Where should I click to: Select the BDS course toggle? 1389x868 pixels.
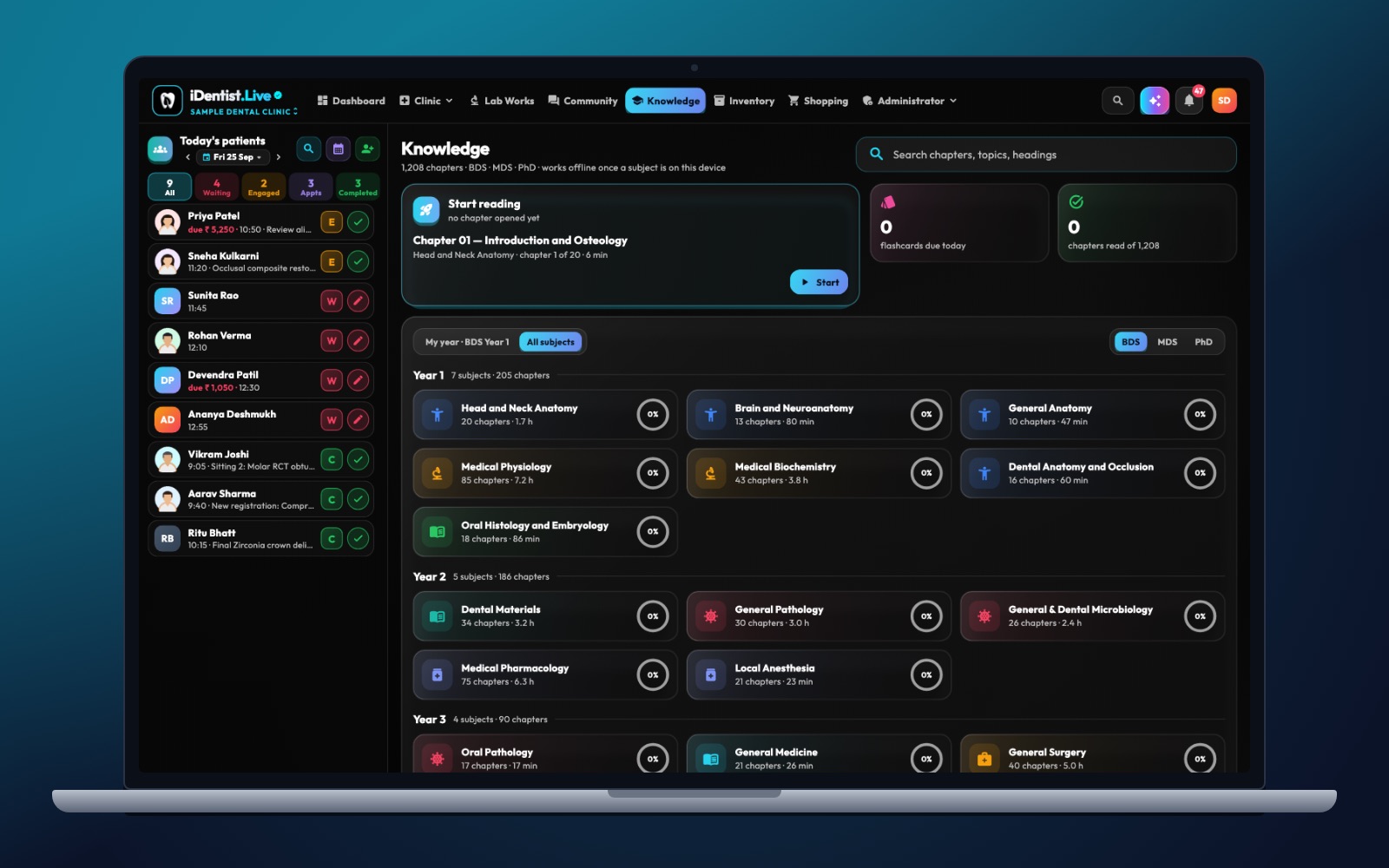point(1130,342)
